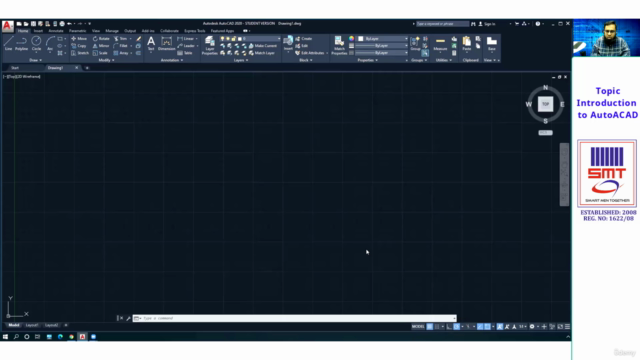Image resolution: width=640 pixels, height=360 pixels.
Task: Click the command line input
Action: click(295, 318)
